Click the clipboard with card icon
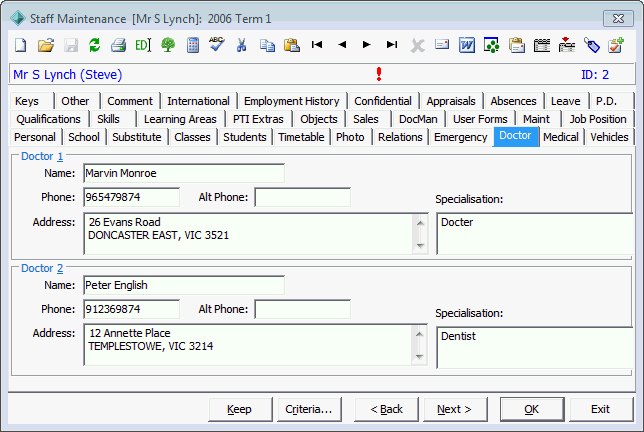The height and width of the screenshot is (432, 644). tap(517, 45)
